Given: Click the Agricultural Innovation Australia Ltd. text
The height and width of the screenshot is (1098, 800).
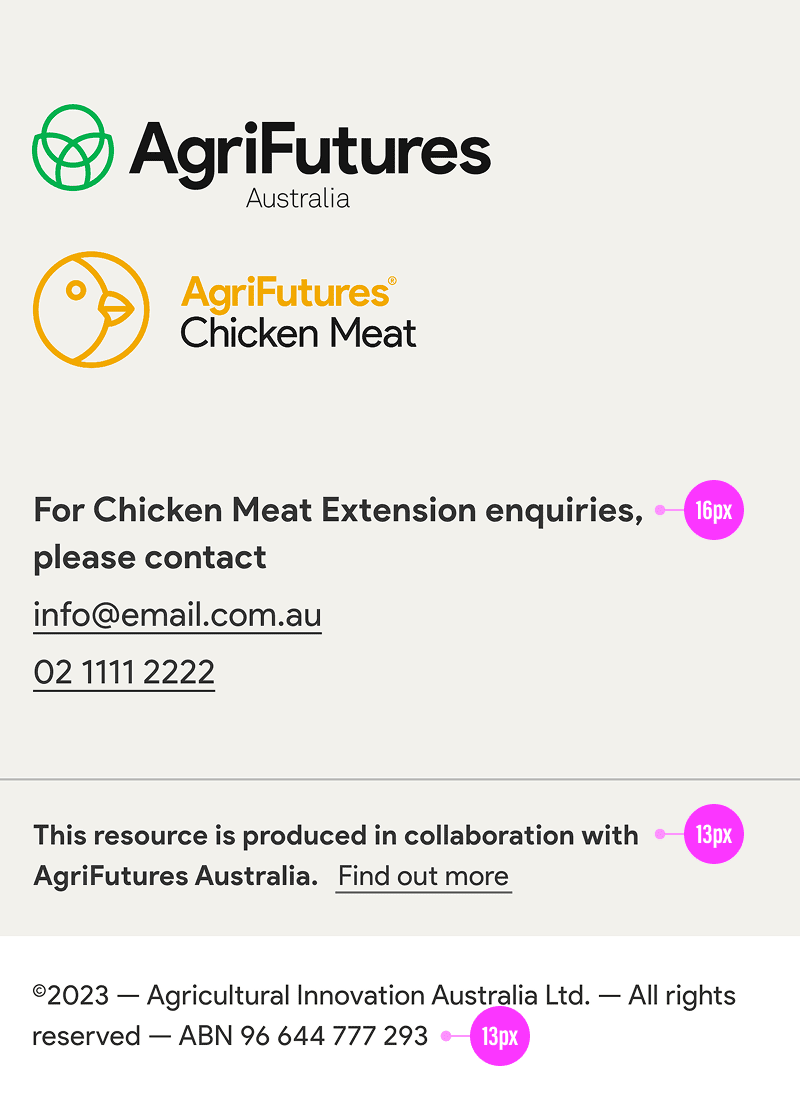Looking at the screenshot, I should [x=368, y=996].
